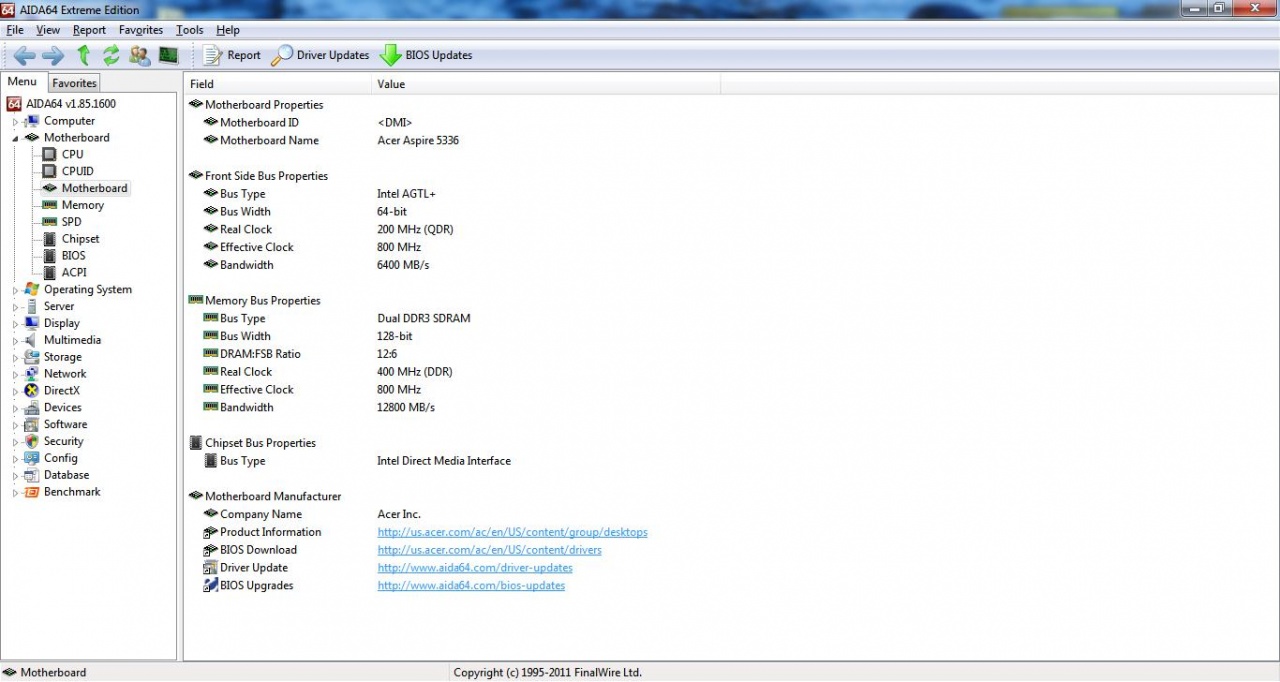This screenshot has width=1280, height=682.
Task: Open Driver Updates from the toolbar
Action: pos(321,55)
